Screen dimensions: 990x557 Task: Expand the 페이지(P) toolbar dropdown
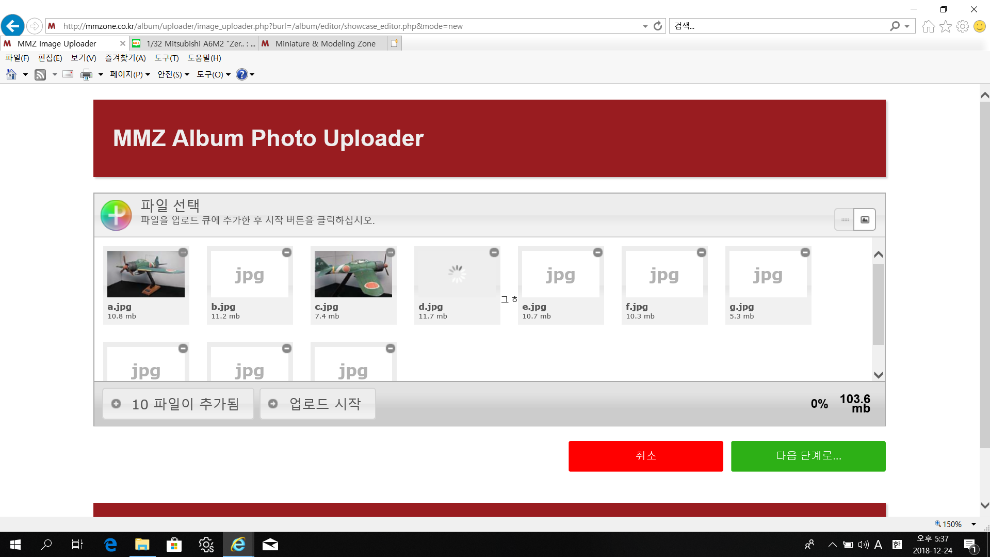(x=129, y=74)
